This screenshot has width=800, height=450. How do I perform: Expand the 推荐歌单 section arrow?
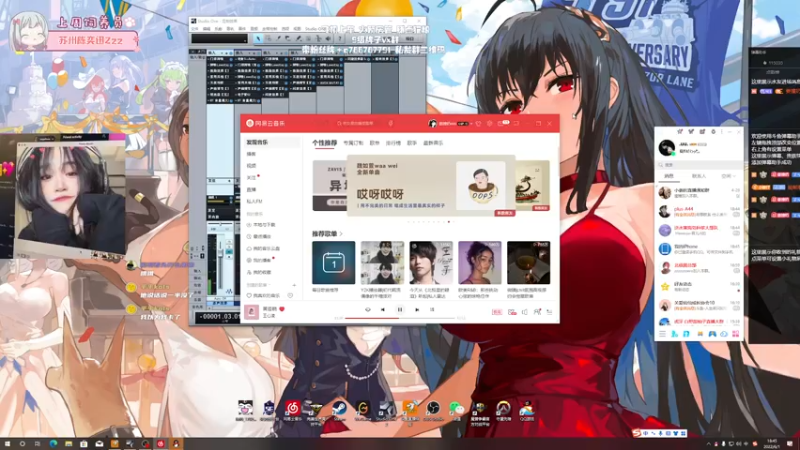pyautogui.click(x=340, y=233)
